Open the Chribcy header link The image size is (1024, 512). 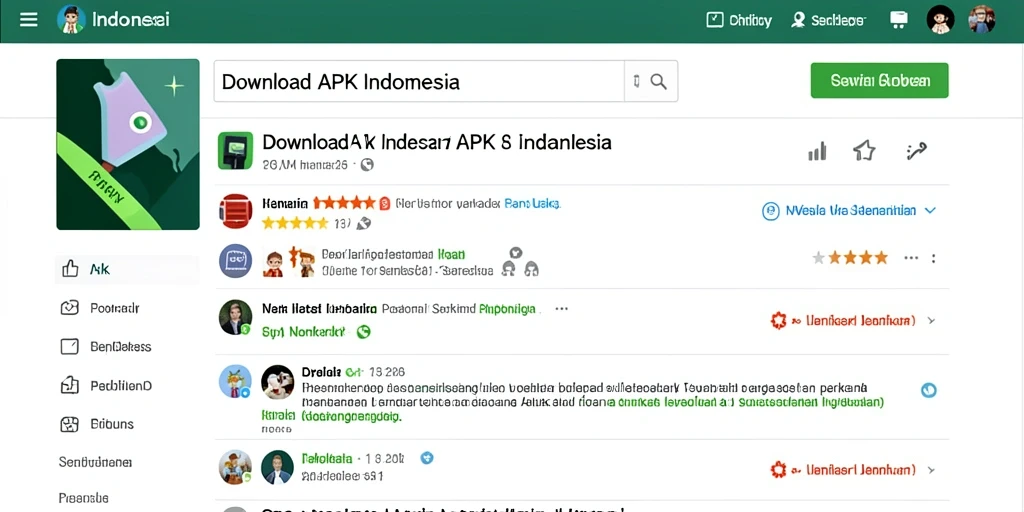point(739,20)
